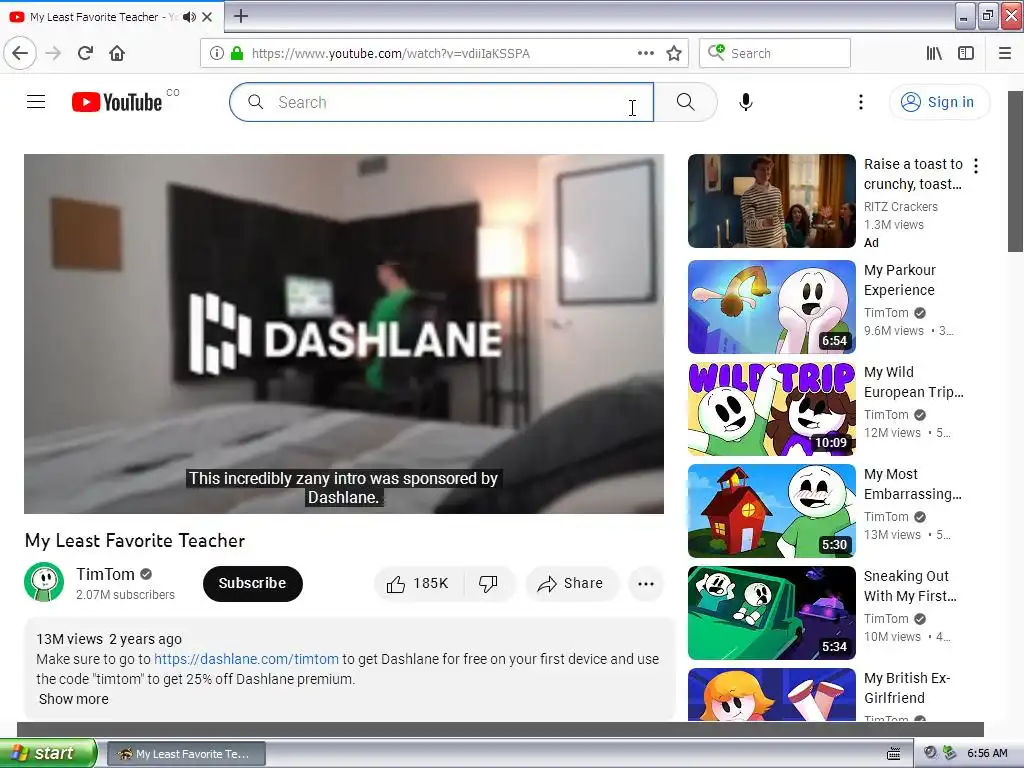Open the dashlane.com/timtom link
The height and width of the screenshot is (768, 1024).
point(246,659)
